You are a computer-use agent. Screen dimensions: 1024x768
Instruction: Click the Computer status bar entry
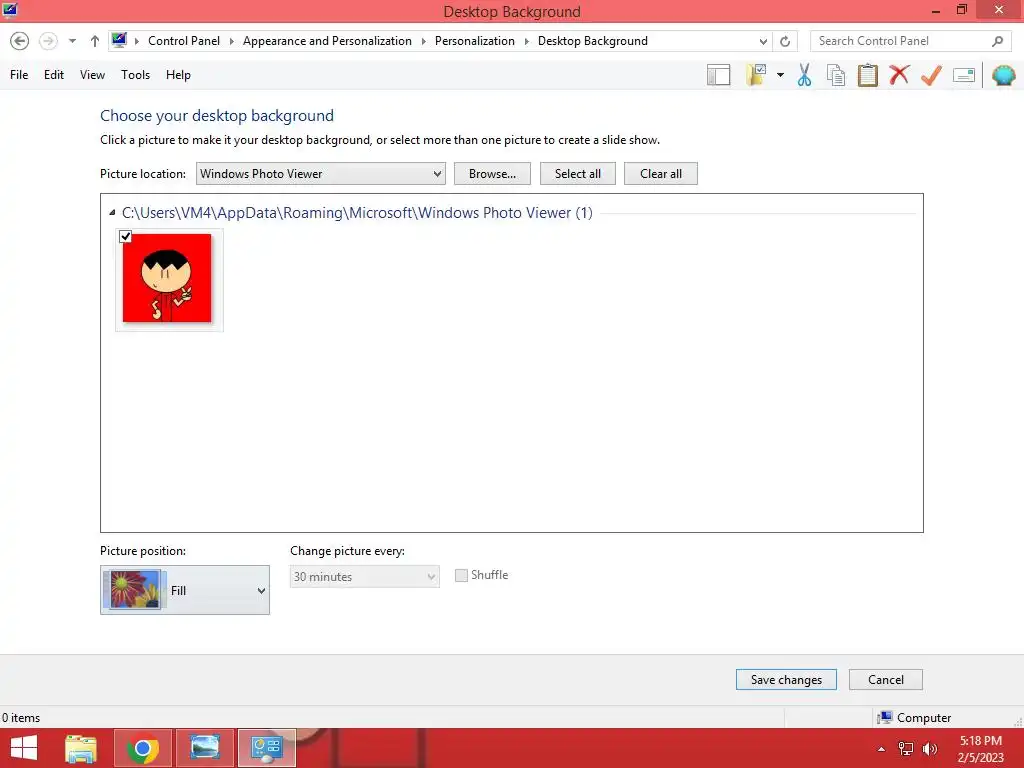click(914, 718)
